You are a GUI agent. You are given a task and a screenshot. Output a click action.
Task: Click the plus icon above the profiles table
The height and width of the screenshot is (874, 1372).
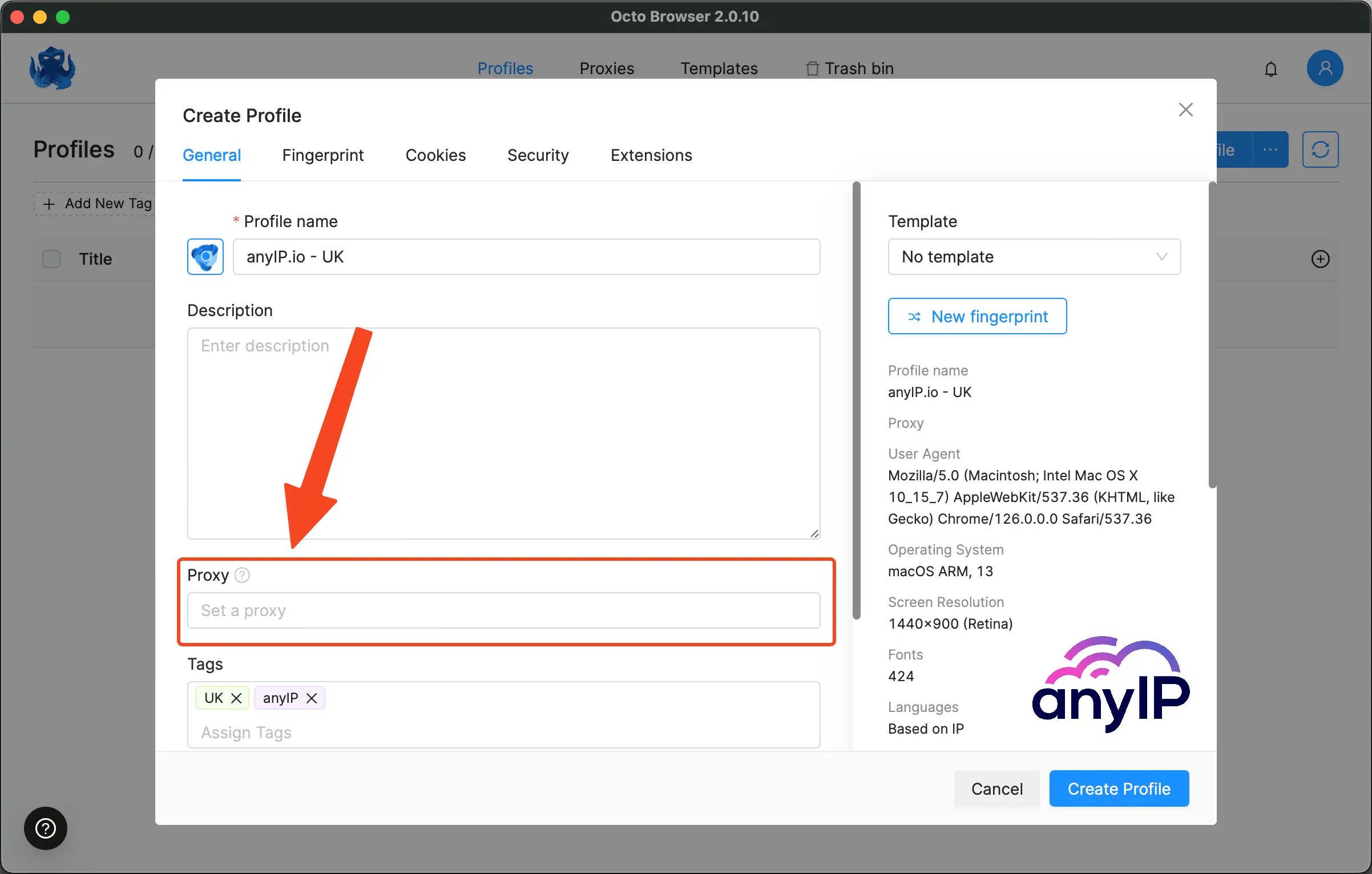[x=1320, y=259]
